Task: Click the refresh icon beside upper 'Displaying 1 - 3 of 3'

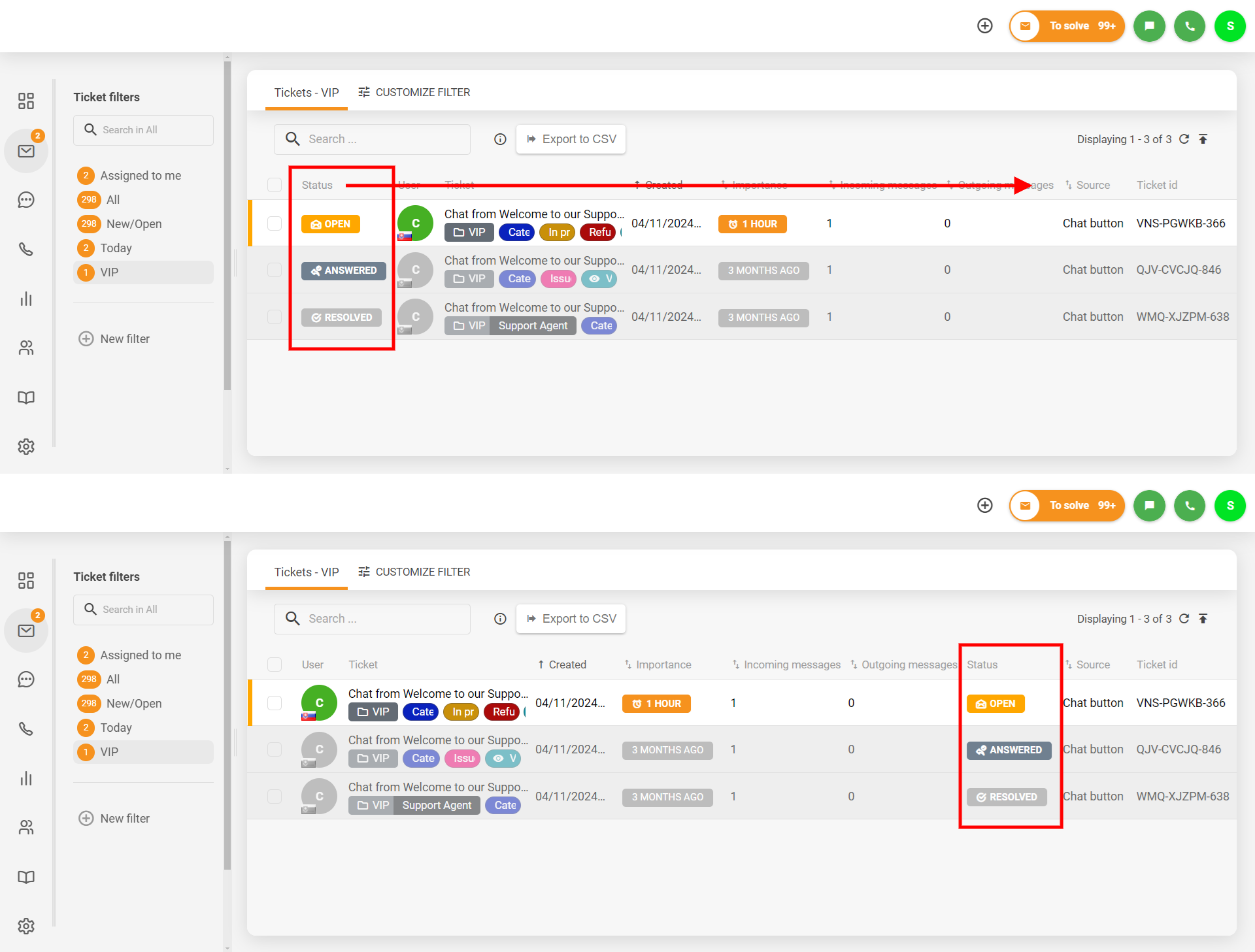Action: click(1184, 139)
